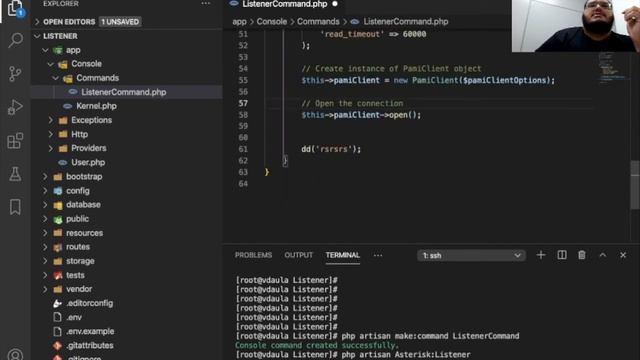This screenshot has height=360, width=640.
Task: Open the Run and Debug view
Action: point(15,107)
